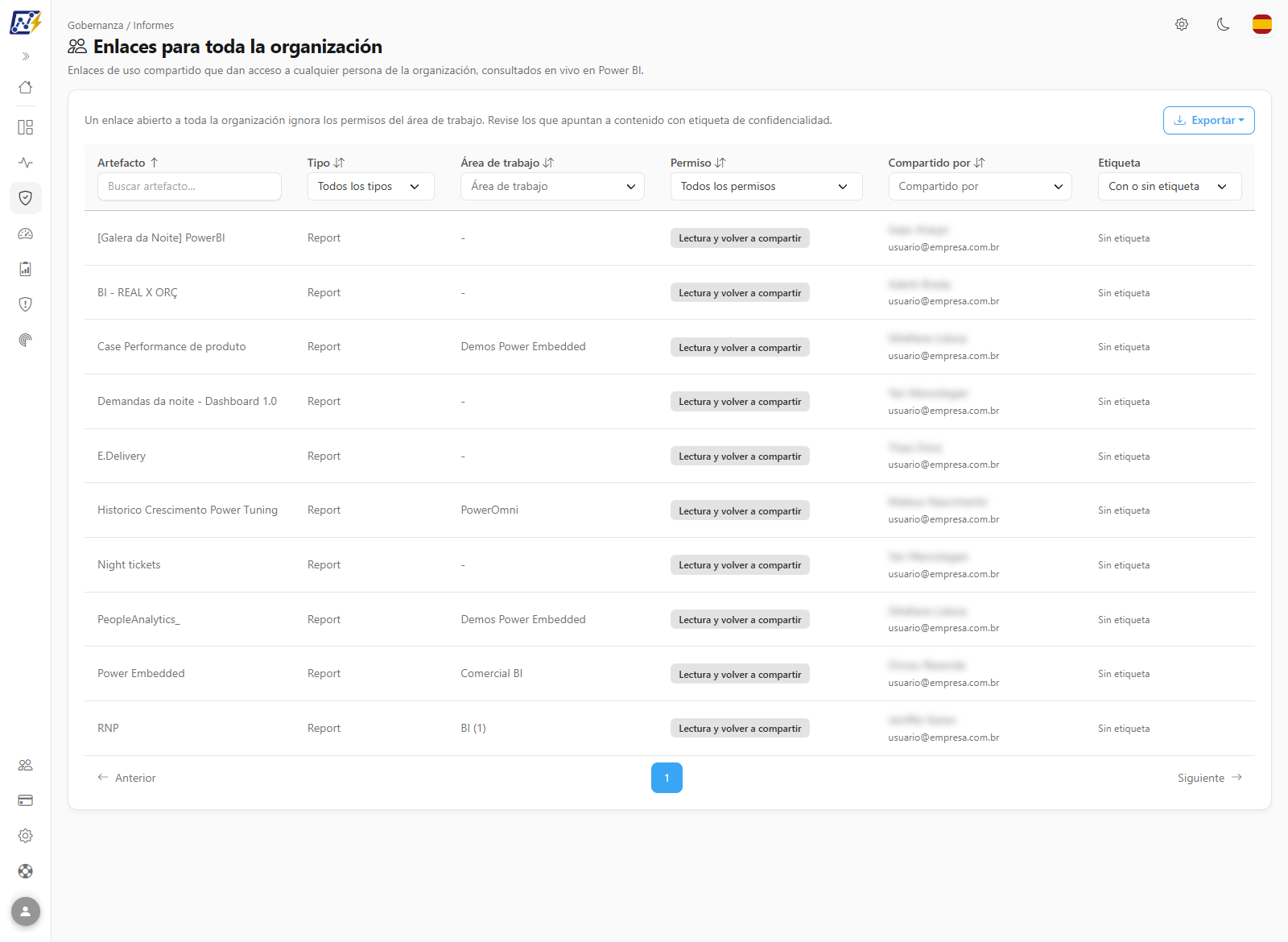This screenshot has height=942, width=1288.
Task: Open the users group icon in the sidebar
Action: pyautogui.click(x=26, y=765)
